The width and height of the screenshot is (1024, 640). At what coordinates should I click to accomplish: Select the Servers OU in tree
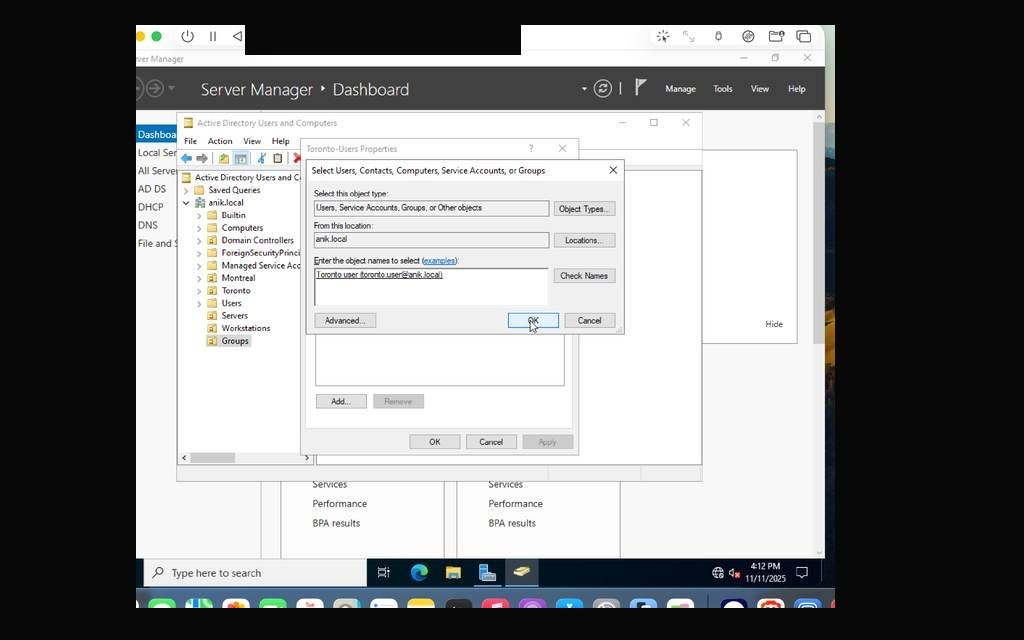[x=234, y=316]
